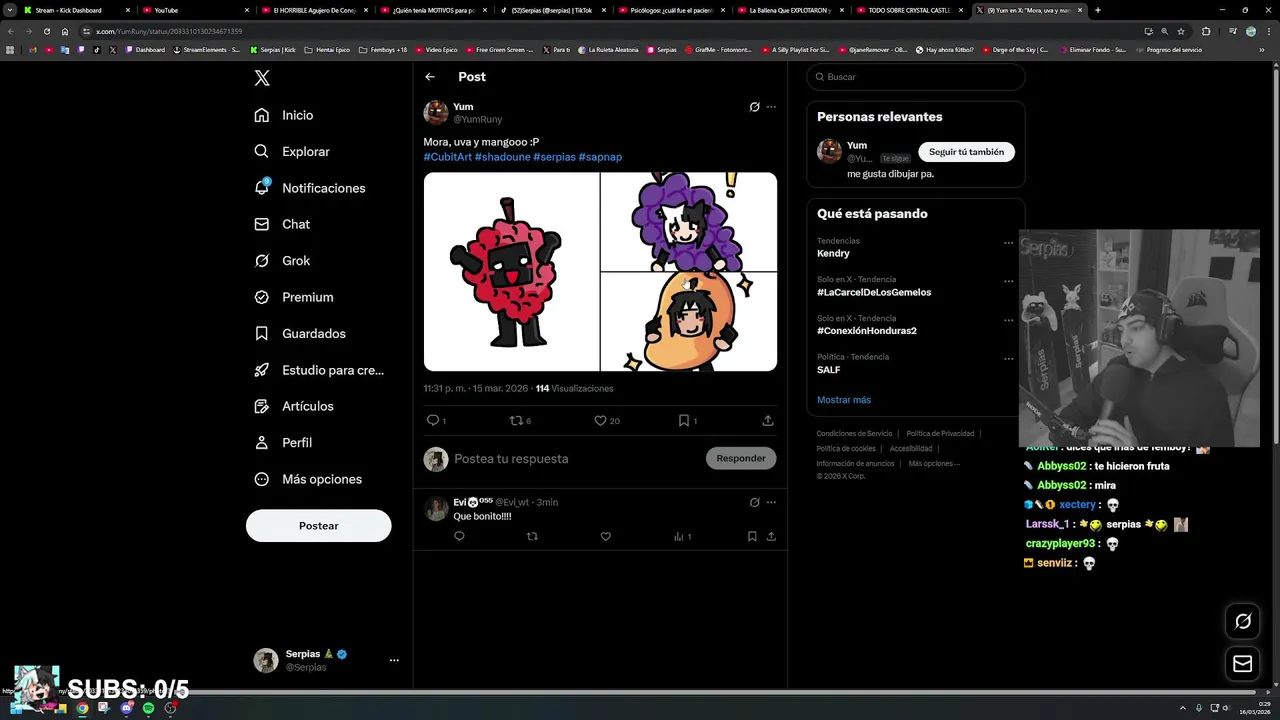Open #LaCarcelDeLosGemelos trend
Viewport: 1280px width, 720px height.
coord(874,293)
